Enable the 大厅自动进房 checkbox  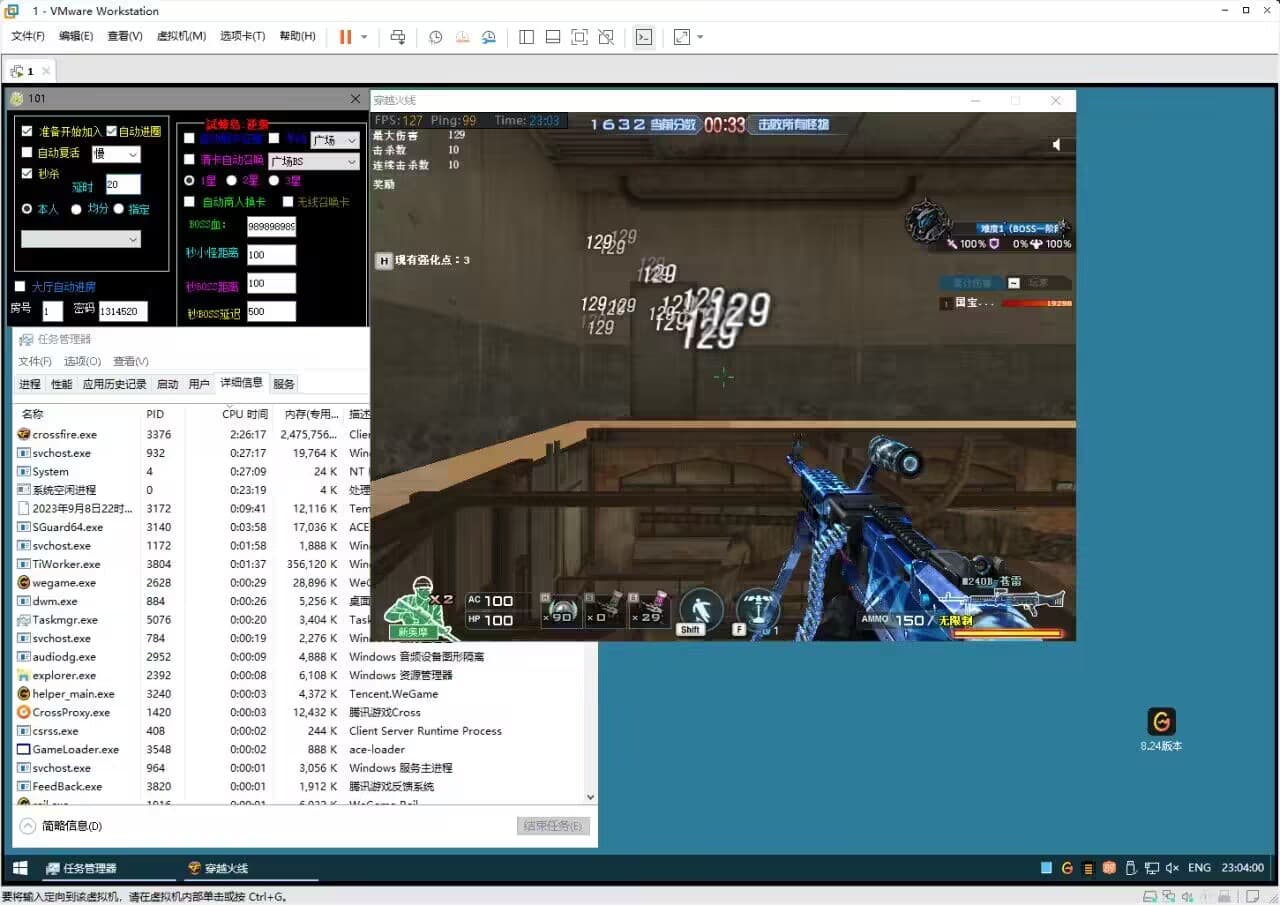click(20, 287)
